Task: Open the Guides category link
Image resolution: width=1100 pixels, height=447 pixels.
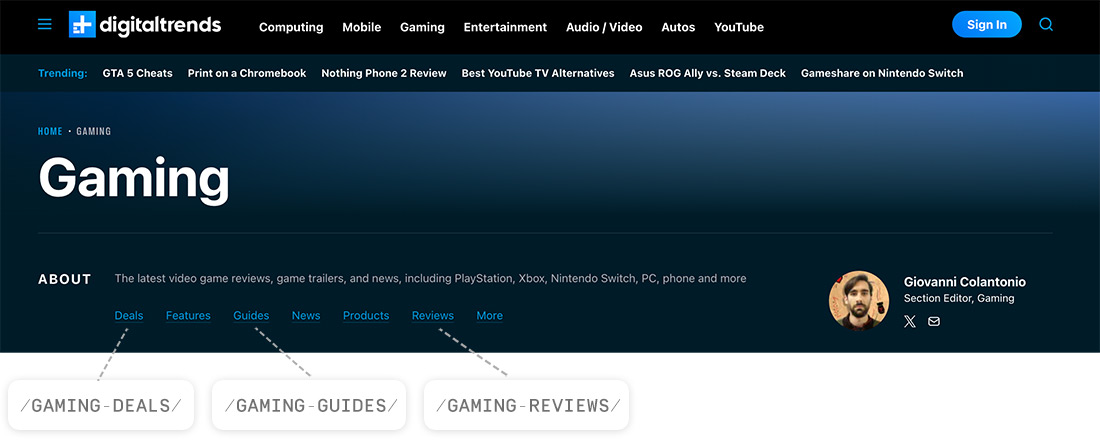Action: coord(251,316)
